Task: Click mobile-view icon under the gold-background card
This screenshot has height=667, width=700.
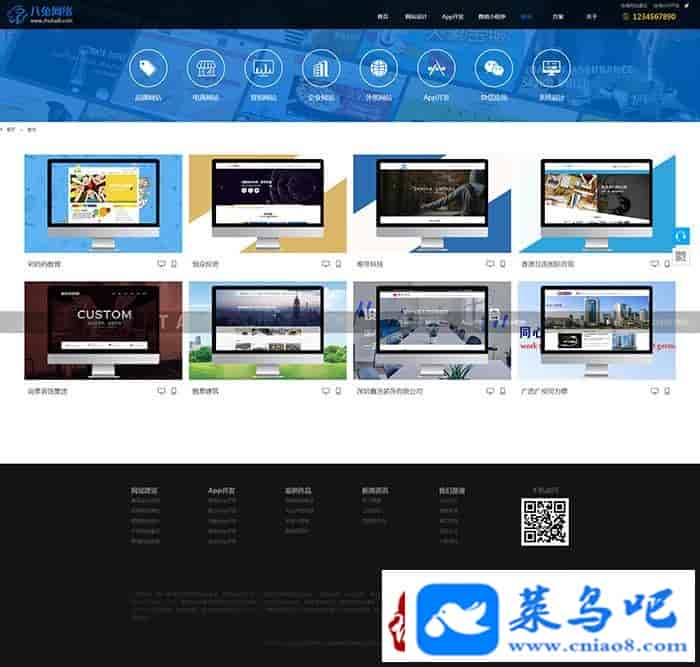Action: point(338,264)
